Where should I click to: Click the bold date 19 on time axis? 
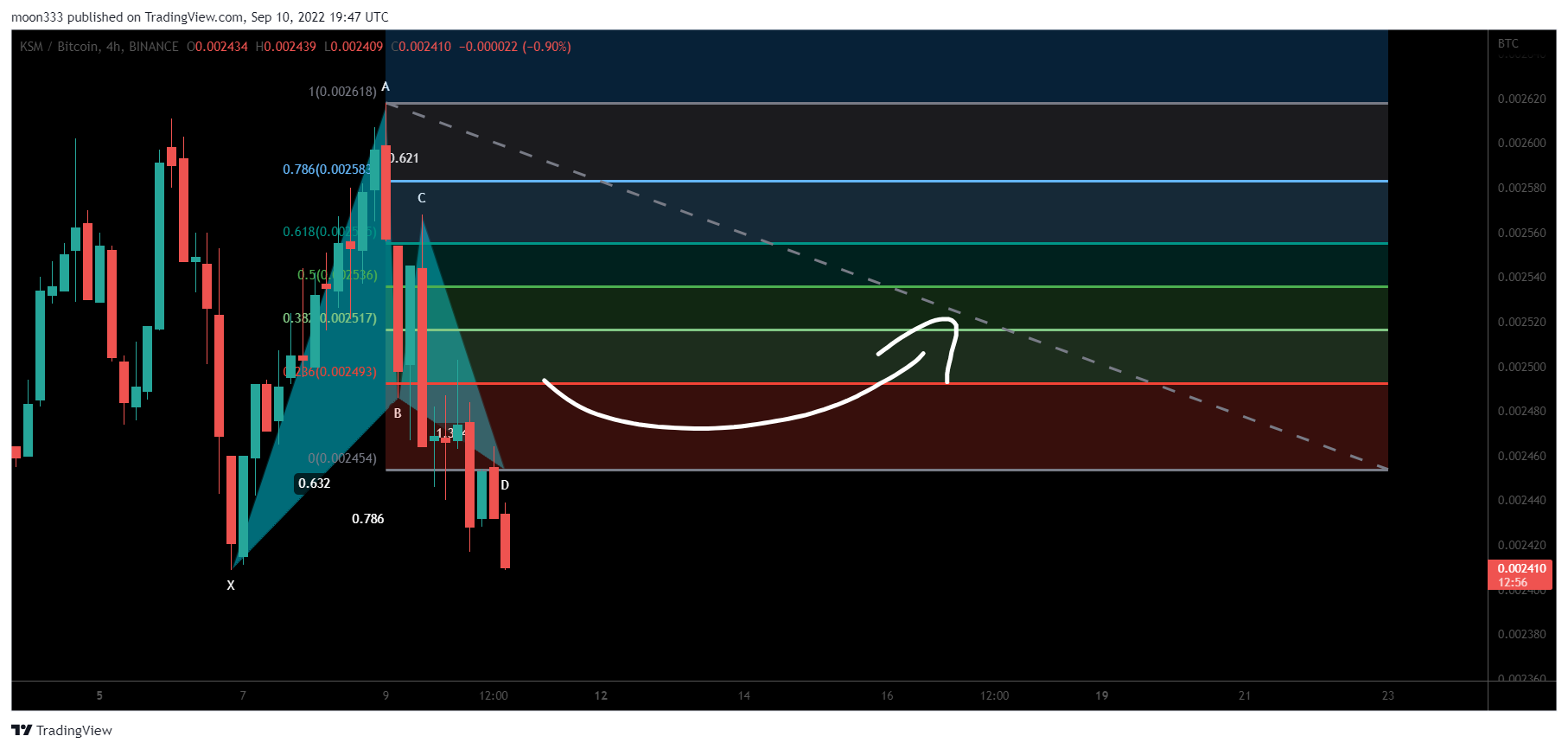coord(1102,695)
